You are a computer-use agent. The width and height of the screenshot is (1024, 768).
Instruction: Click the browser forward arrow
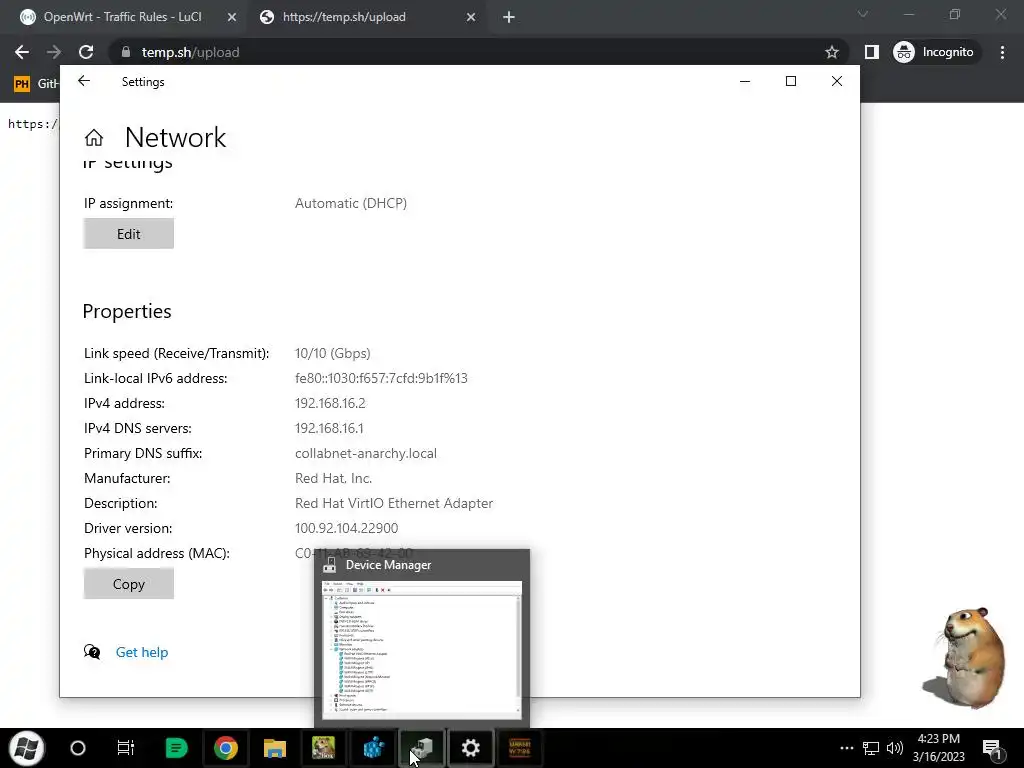54,52
